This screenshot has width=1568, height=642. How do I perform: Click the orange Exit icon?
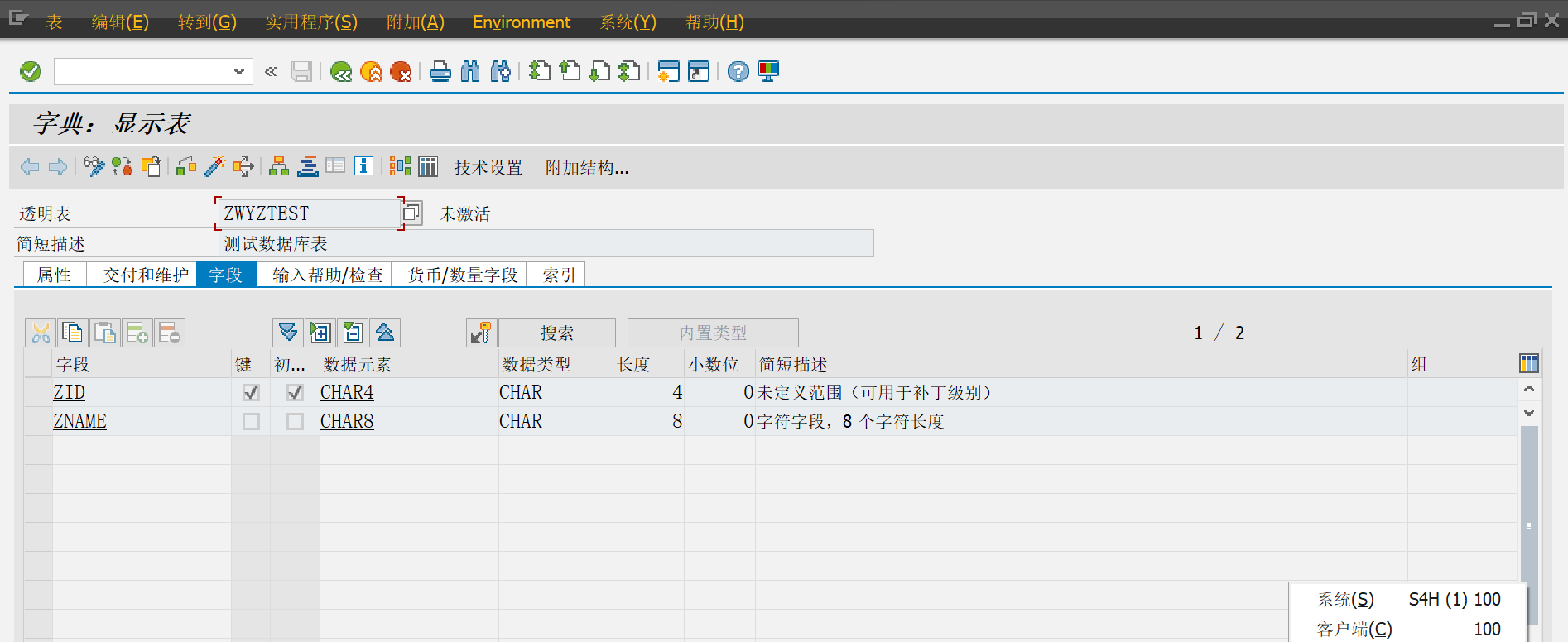coord(371,72)
